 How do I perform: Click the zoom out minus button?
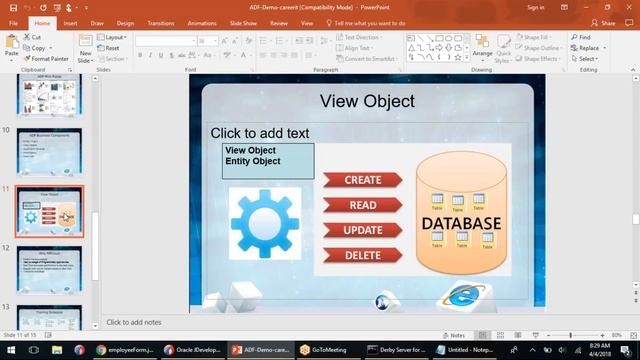click(x=549, y=335)
